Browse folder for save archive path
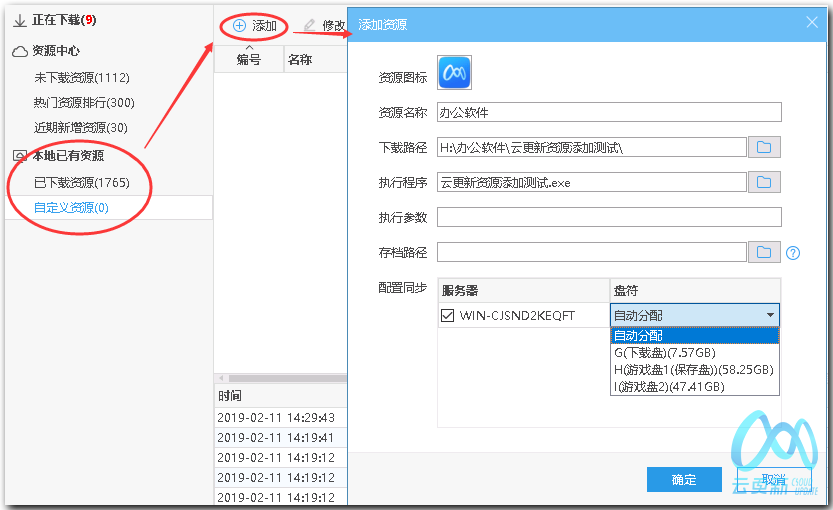Screen dimensions: 833x510 point(764,252)
